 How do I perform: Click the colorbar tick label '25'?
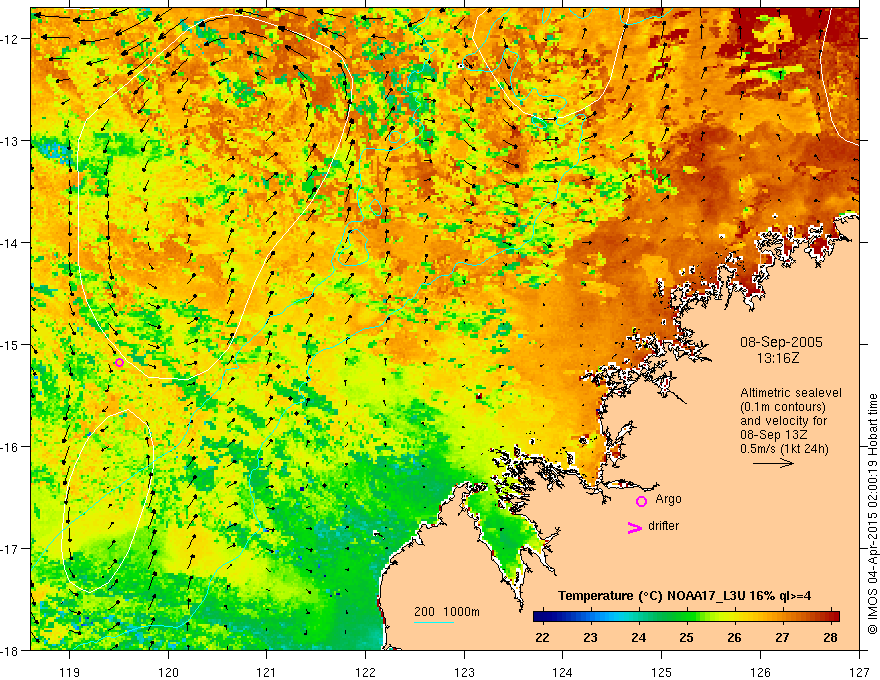(686, 637)
